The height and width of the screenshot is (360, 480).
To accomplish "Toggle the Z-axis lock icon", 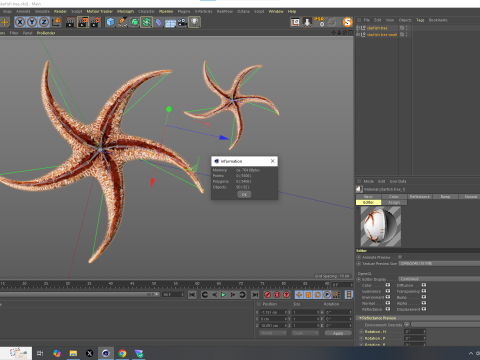I will (x=44, y=22).
